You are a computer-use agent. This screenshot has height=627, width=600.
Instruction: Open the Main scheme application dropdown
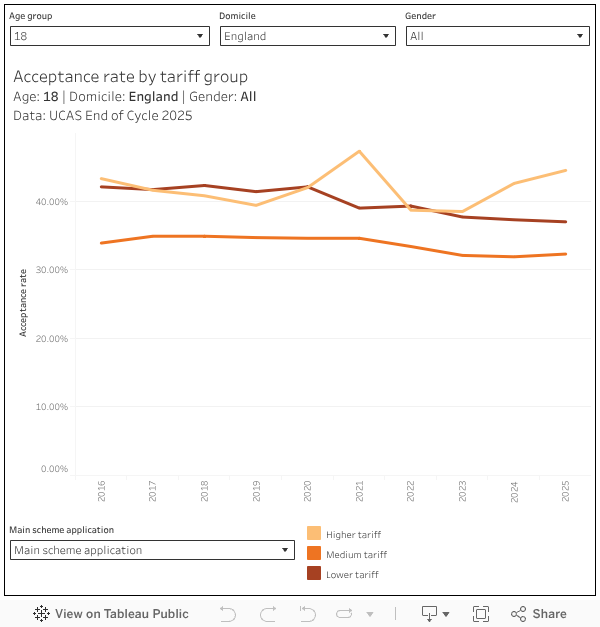[152, 550]
